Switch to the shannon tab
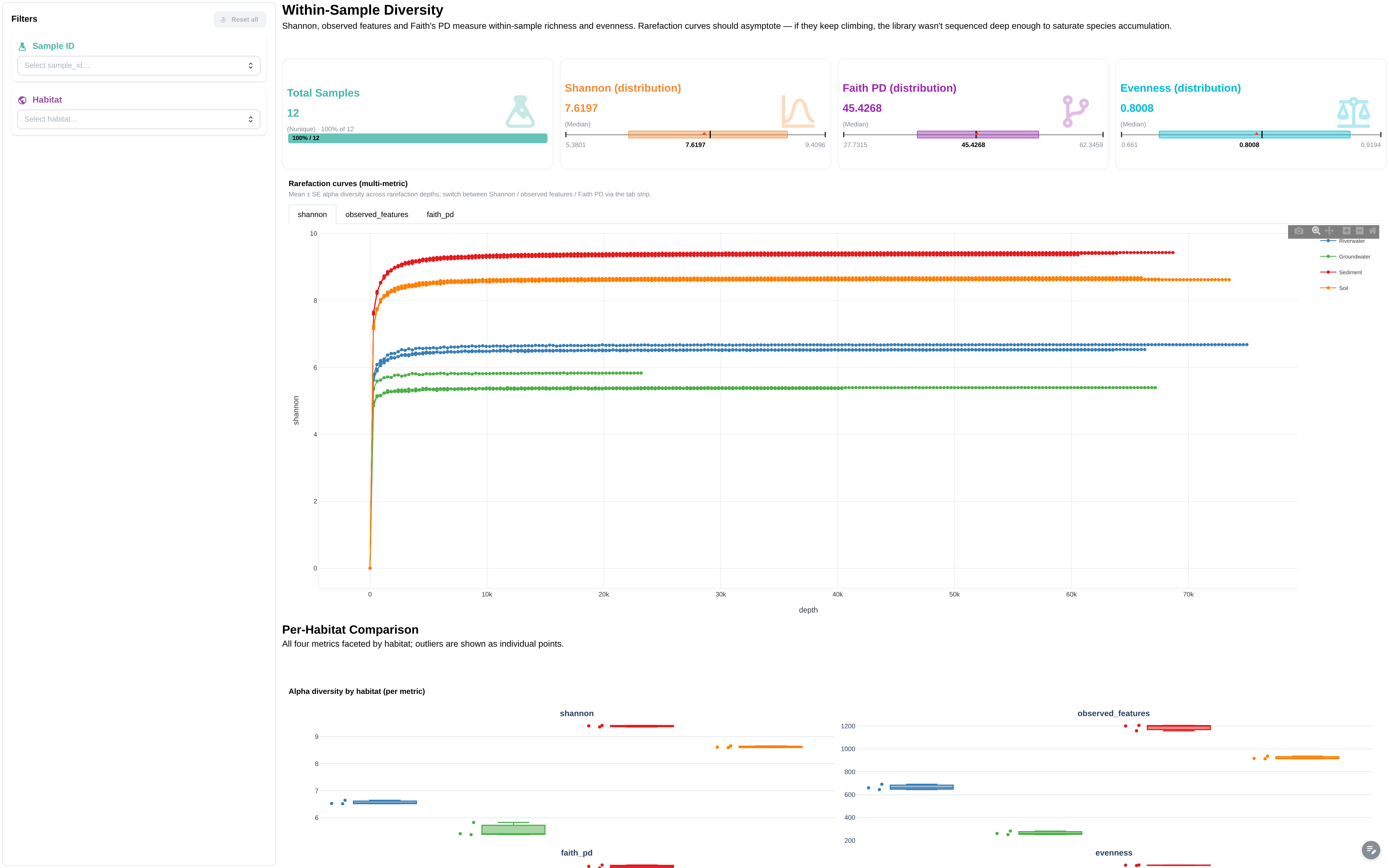The width and height of the screenshot is (1389, 868). [312, 215]
